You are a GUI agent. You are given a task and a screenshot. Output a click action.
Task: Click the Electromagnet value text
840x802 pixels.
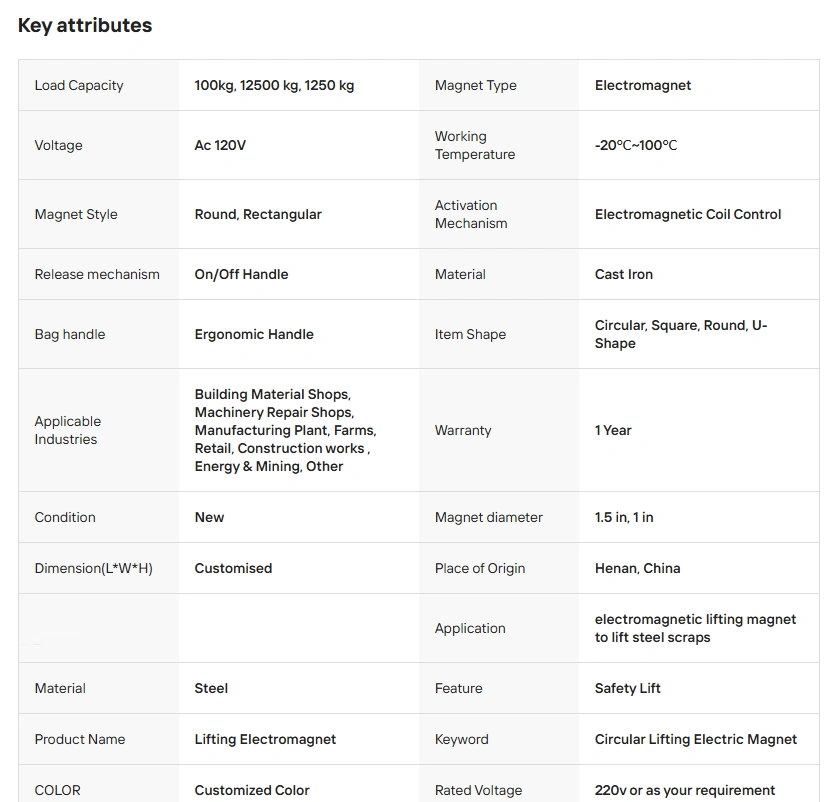(643, 85)
